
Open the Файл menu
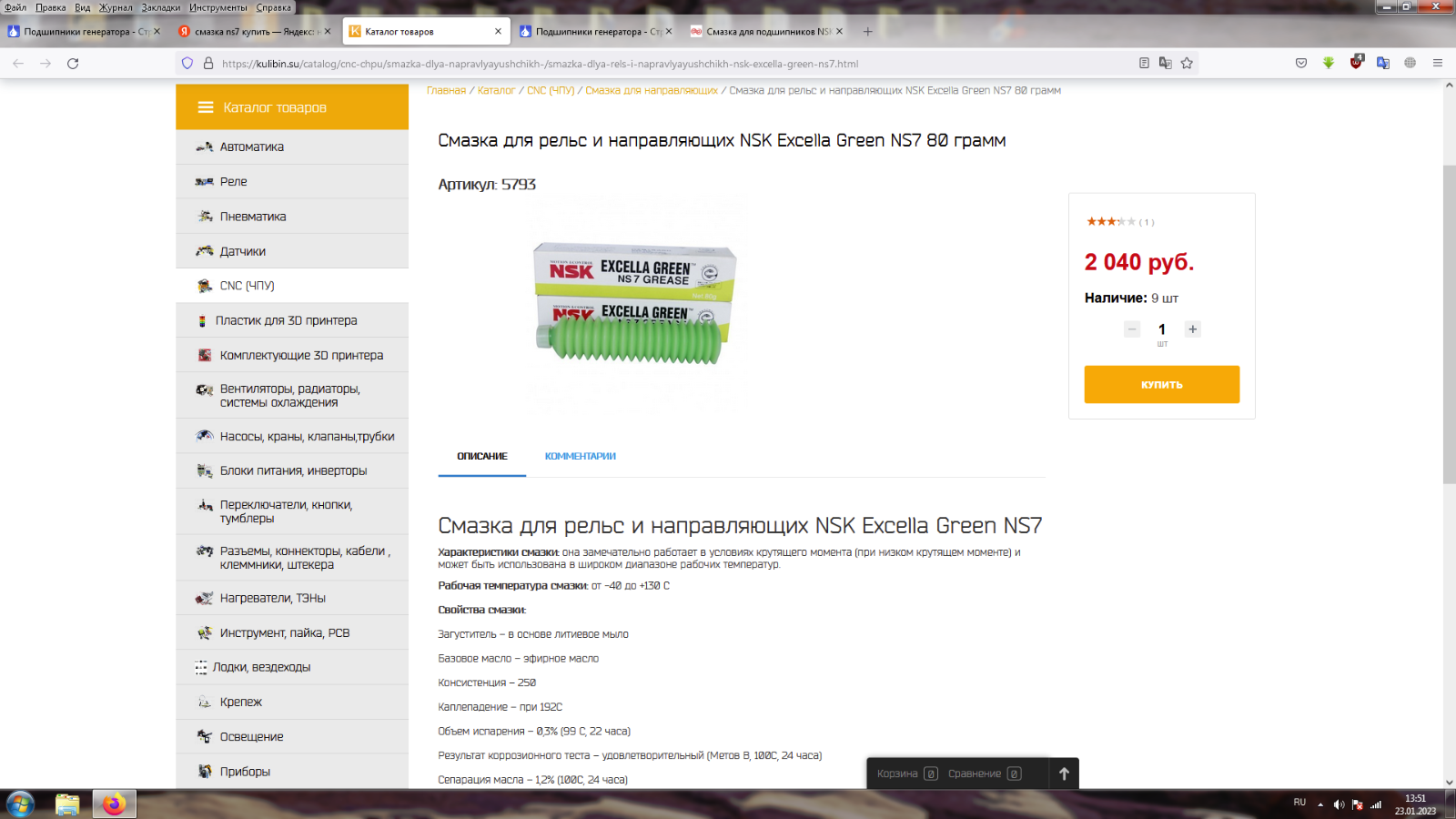coord(15,7)
